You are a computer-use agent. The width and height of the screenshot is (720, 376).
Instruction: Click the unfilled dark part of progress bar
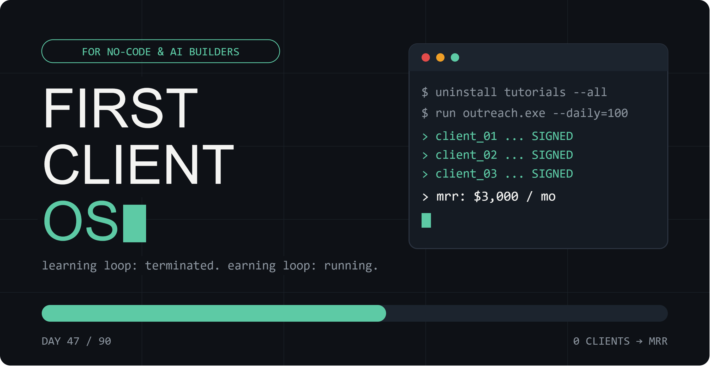527,314
